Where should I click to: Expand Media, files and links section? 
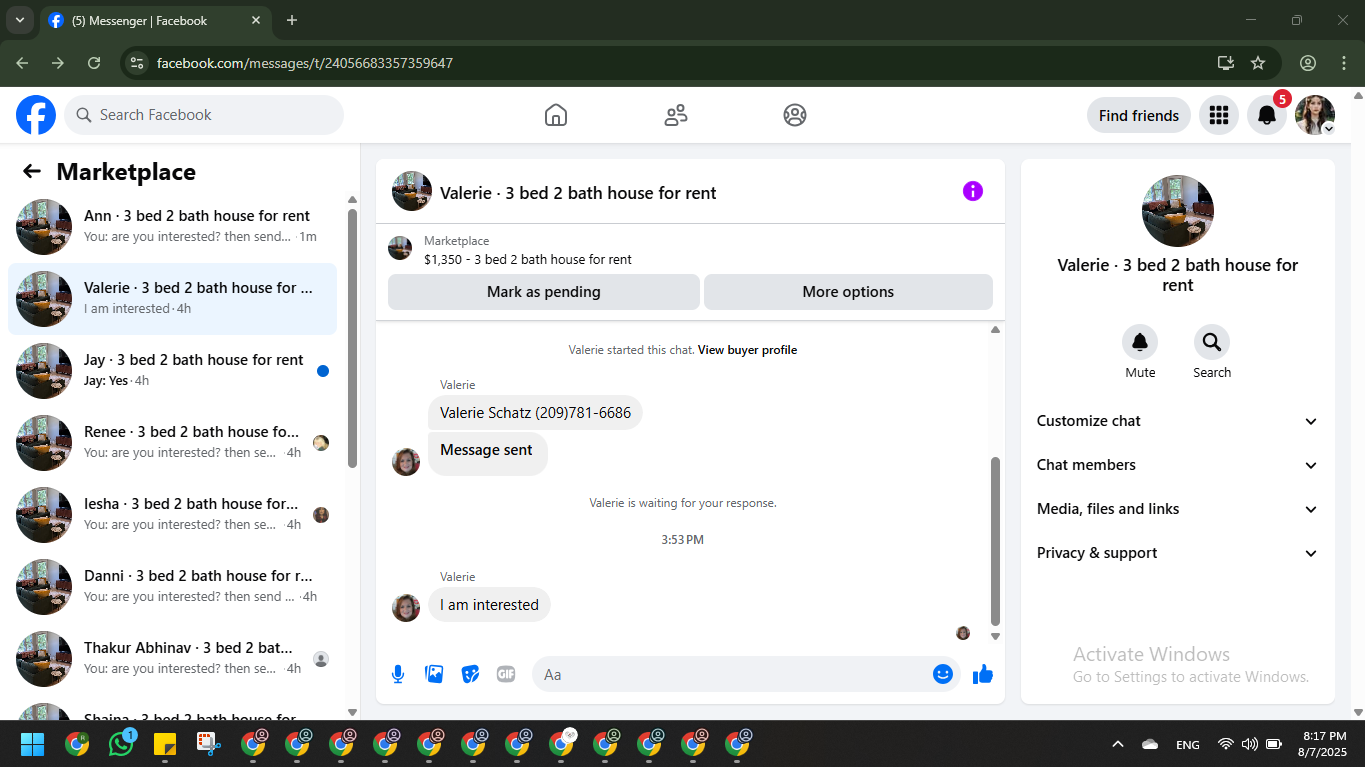pos(1177,509)
